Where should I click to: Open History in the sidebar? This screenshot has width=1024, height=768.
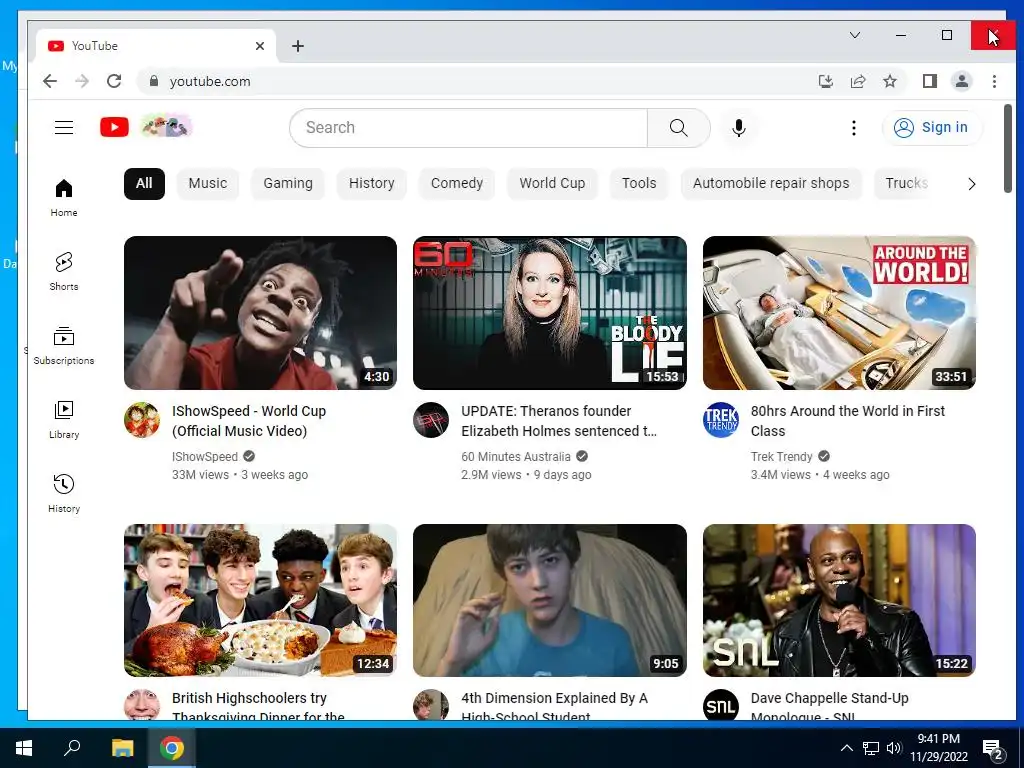pyautogui.click(x=64, y=493)
